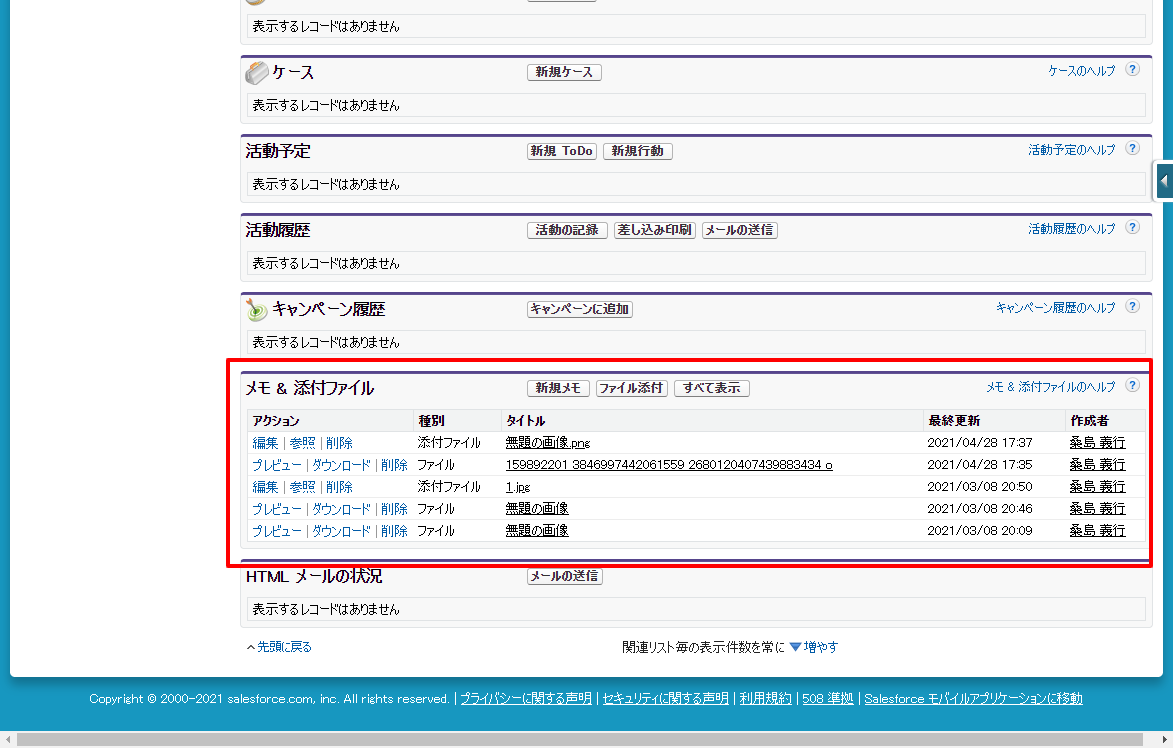Download the 159892201 file
The image size is (1173, 748).
coord(341,465)
